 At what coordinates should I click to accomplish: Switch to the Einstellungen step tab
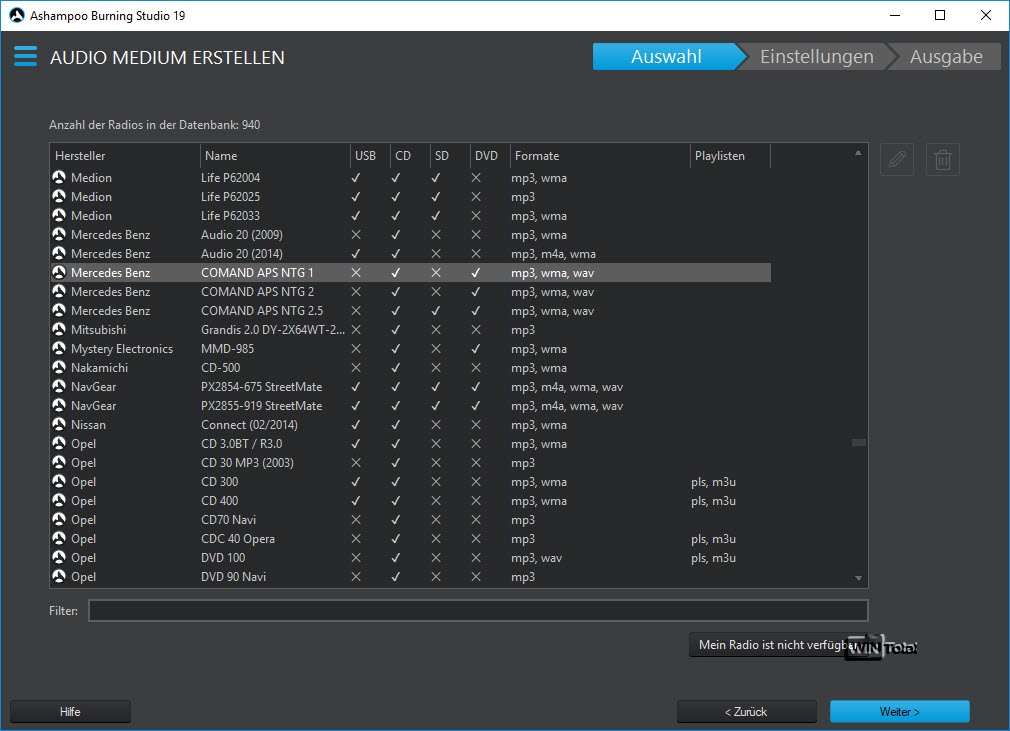point(816,57)
